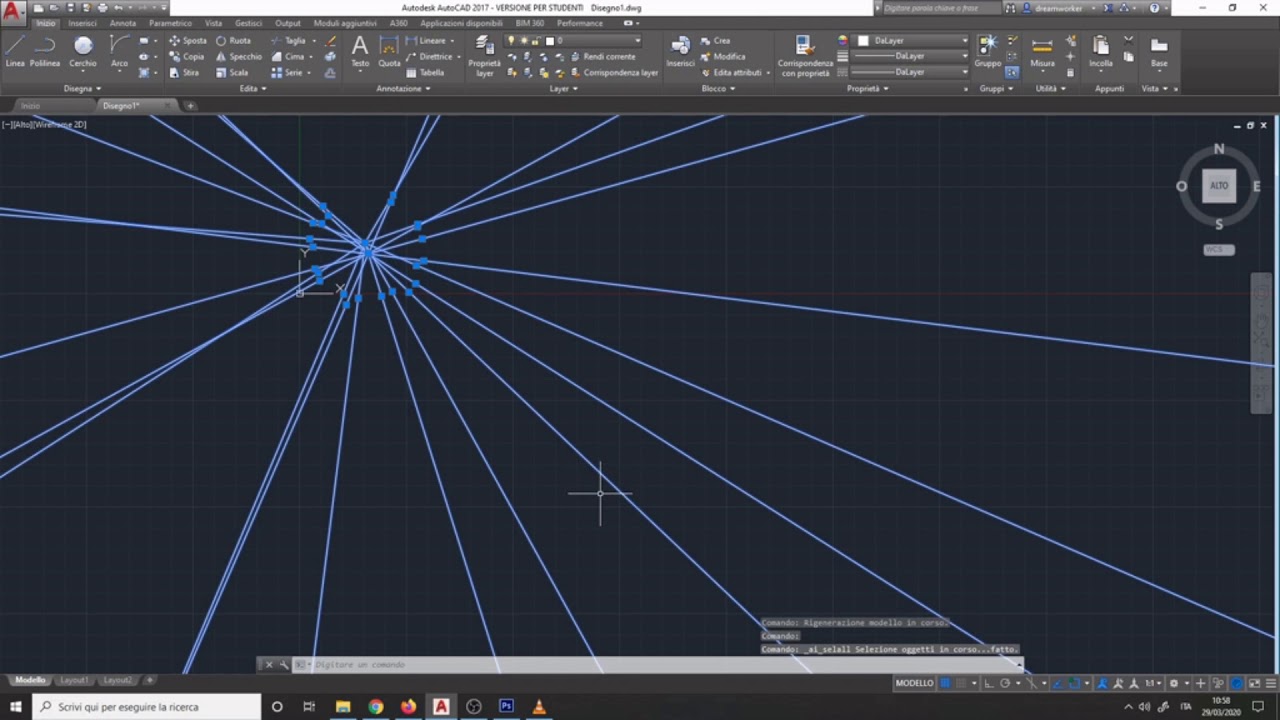Toggle snap mode in status bar
Screen dimensions: 1280x720
(962, 683)
